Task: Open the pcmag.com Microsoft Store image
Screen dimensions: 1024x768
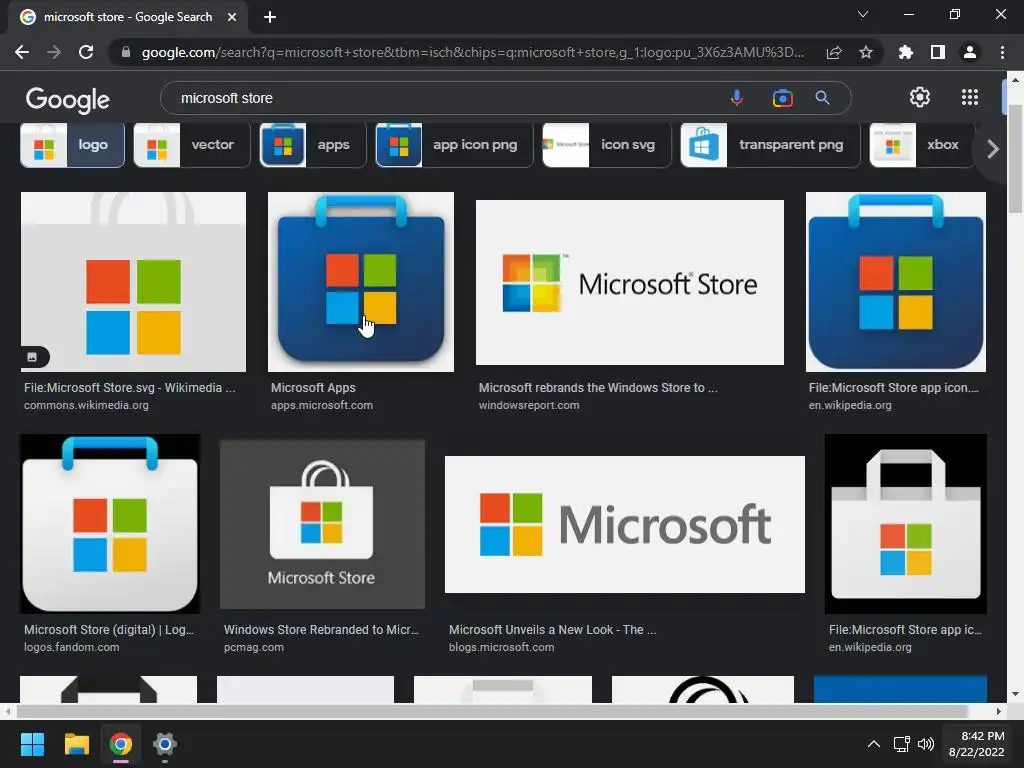Action: [x=322, y=524]
